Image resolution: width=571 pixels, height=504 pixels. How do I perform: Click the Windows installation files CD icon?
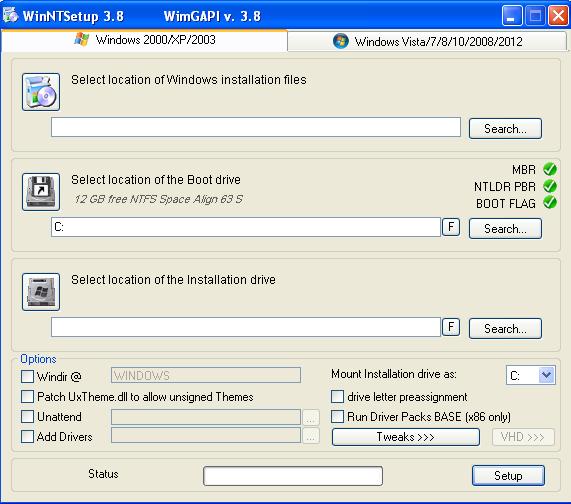click(41, 92)
